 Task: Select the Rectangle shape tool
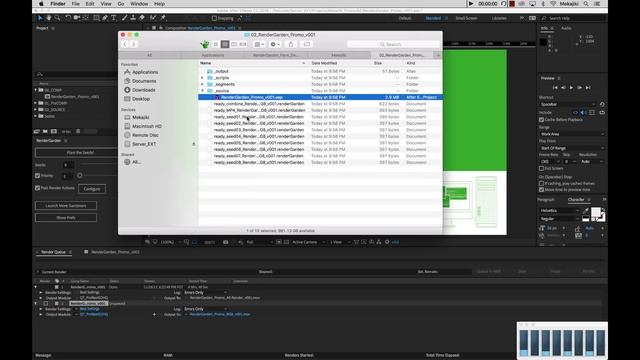(x=96, y=18)
